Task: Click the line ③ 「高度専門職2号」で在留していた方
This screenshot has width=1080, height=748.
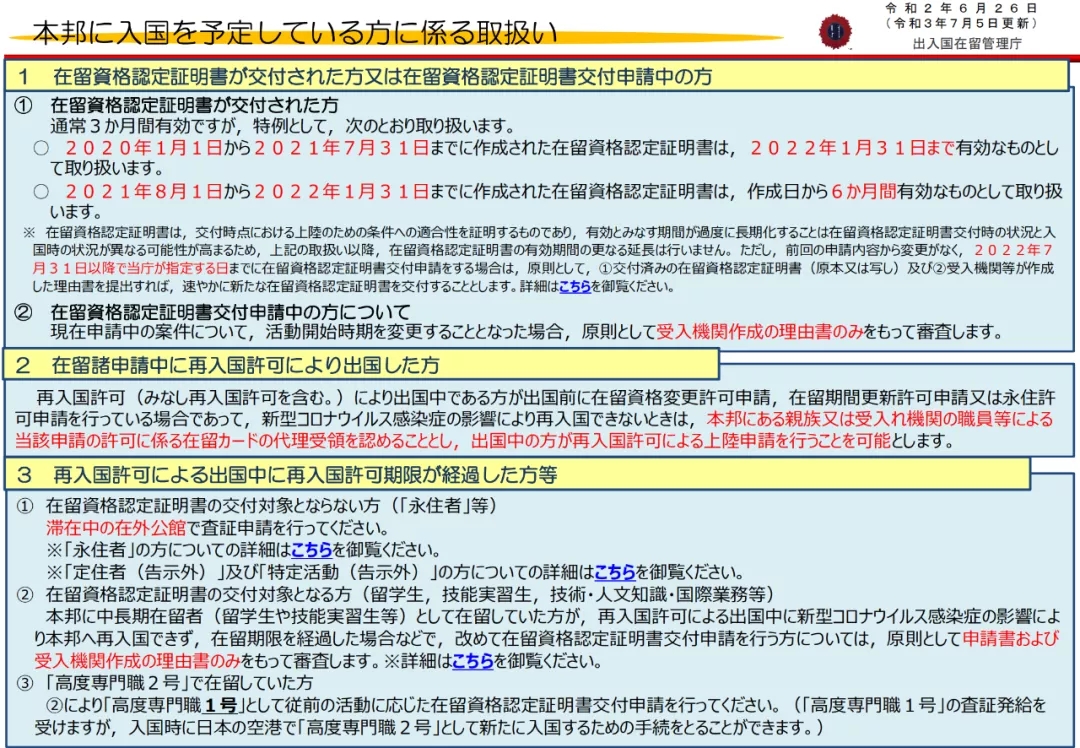Action: click(x=165, y=683)
